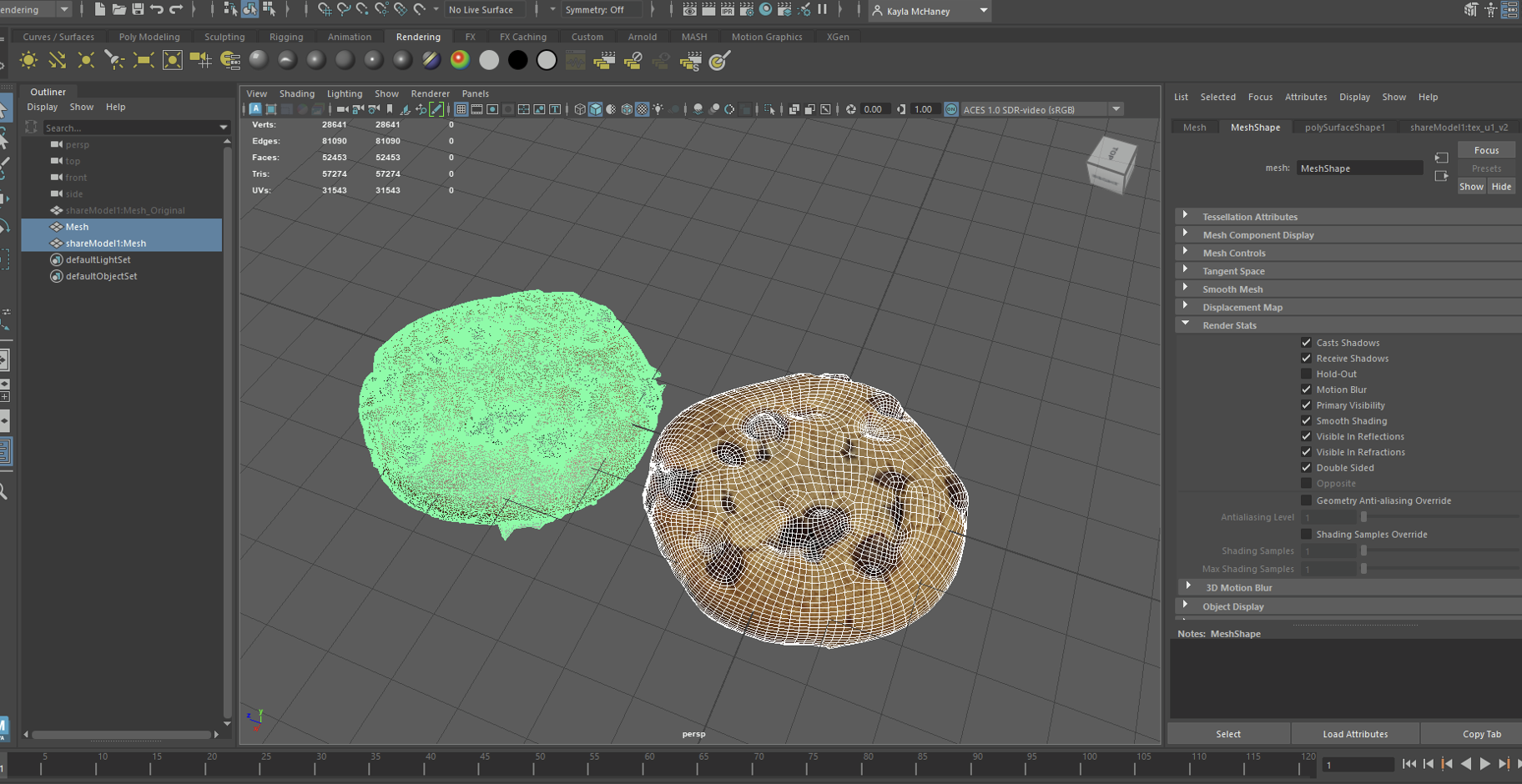Enable snap to curves icon
The width and height of the screenshot is (1522, 784).
343,9
